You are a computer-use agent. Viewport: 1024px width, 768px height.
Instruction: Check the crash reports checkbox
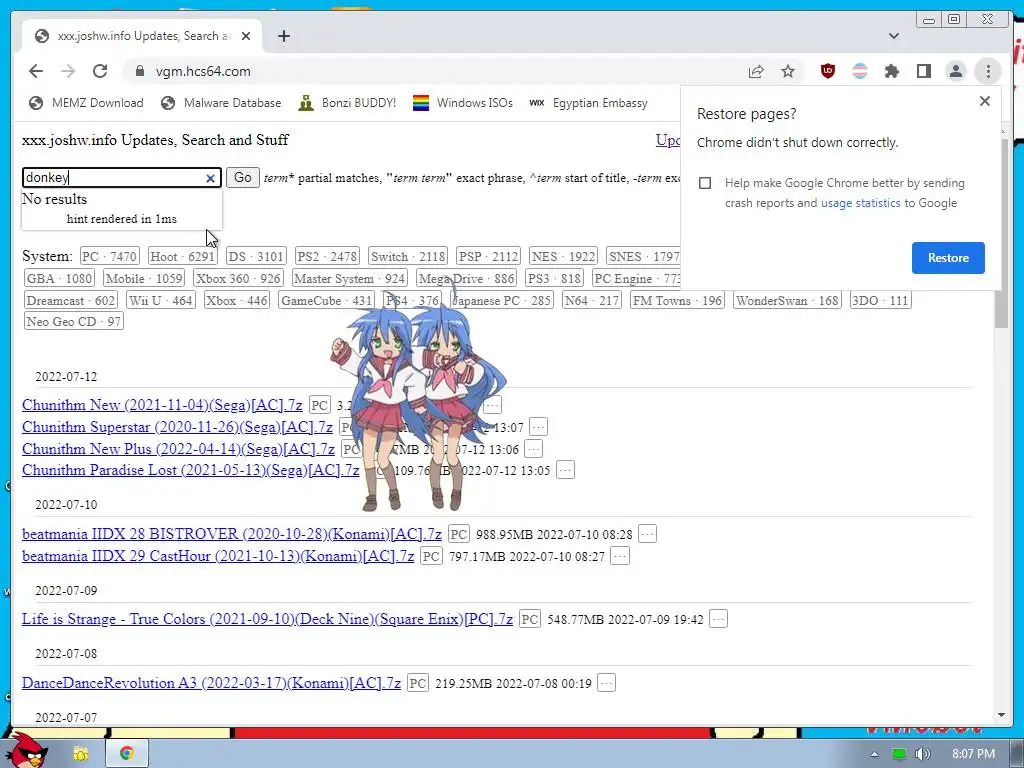click(705, 183)
